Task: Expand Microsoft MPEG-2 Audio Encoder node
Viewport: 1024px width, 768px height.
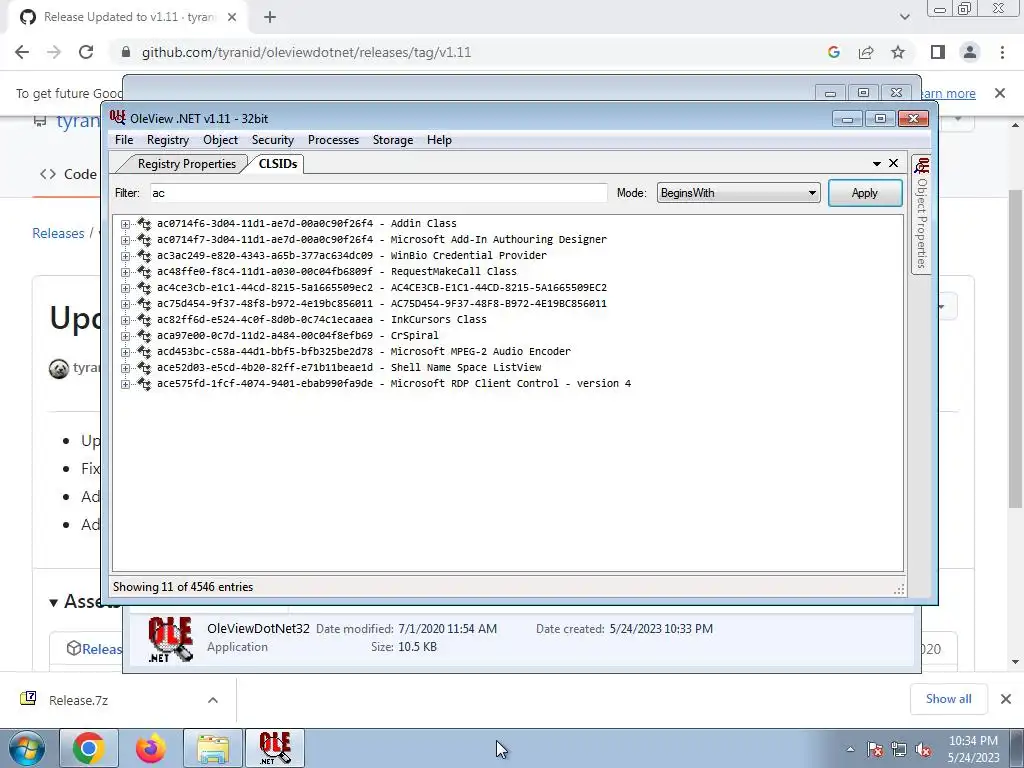Action: click(125, 352)
